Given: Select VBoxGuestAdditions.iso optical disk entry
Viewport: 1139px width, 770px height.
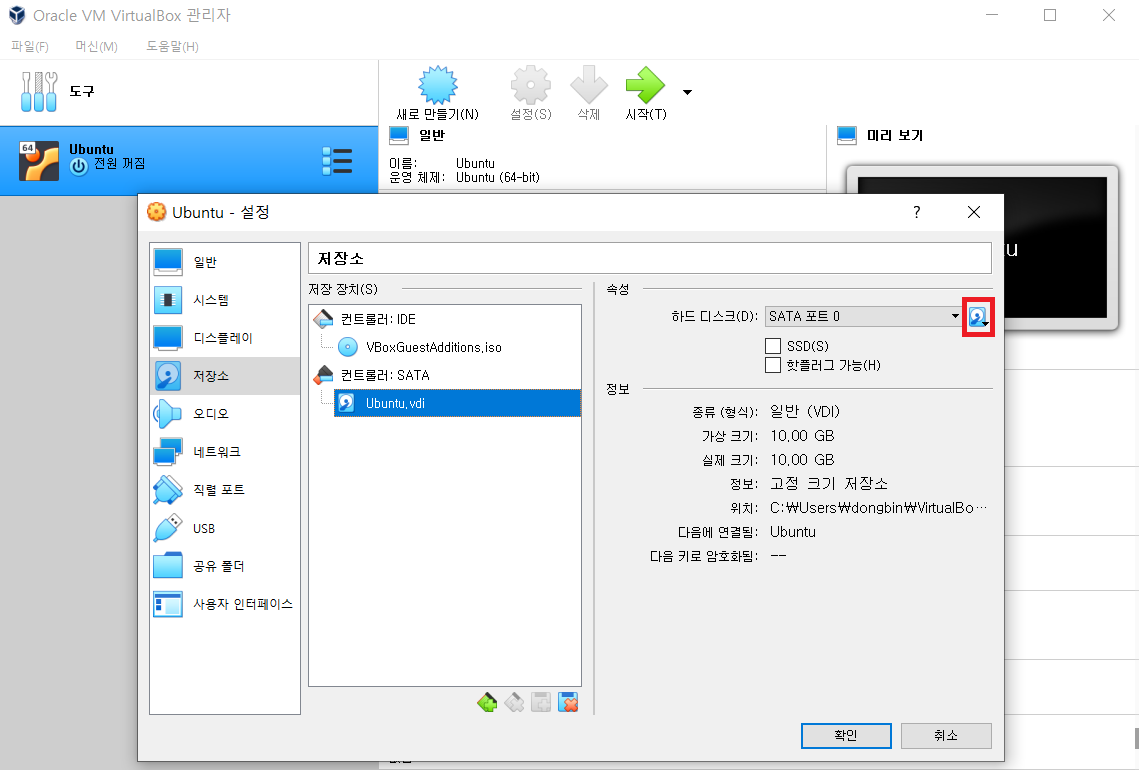Looking at the screenshot, I should pos(434,347).
